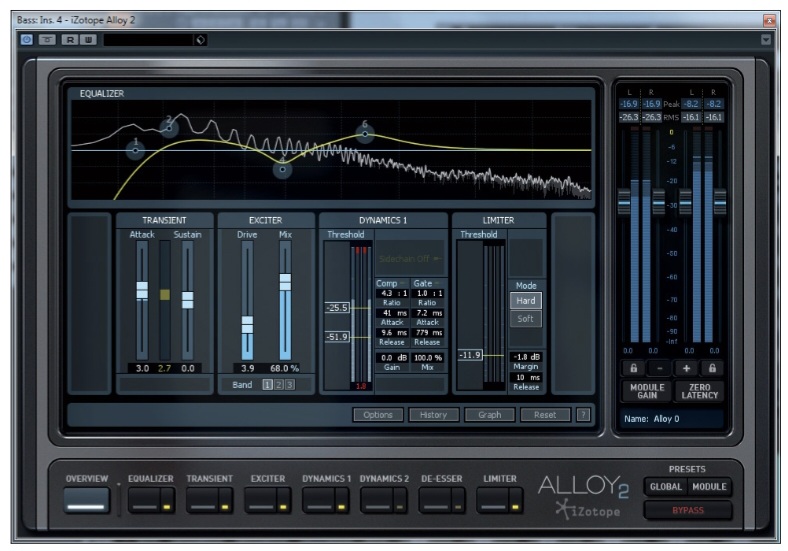Click the bypass button next to power icon
Image resolution: width=788 pixels, height=551 pixels.
pos(47,39)
